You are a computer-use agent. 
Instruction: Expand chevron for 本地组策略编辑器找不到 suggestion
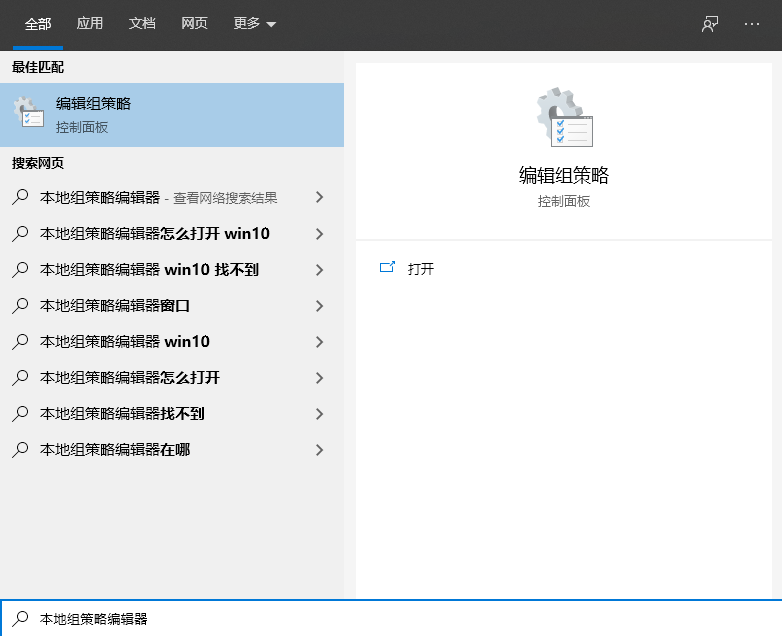pyautogui.click(x=319, y=414)
